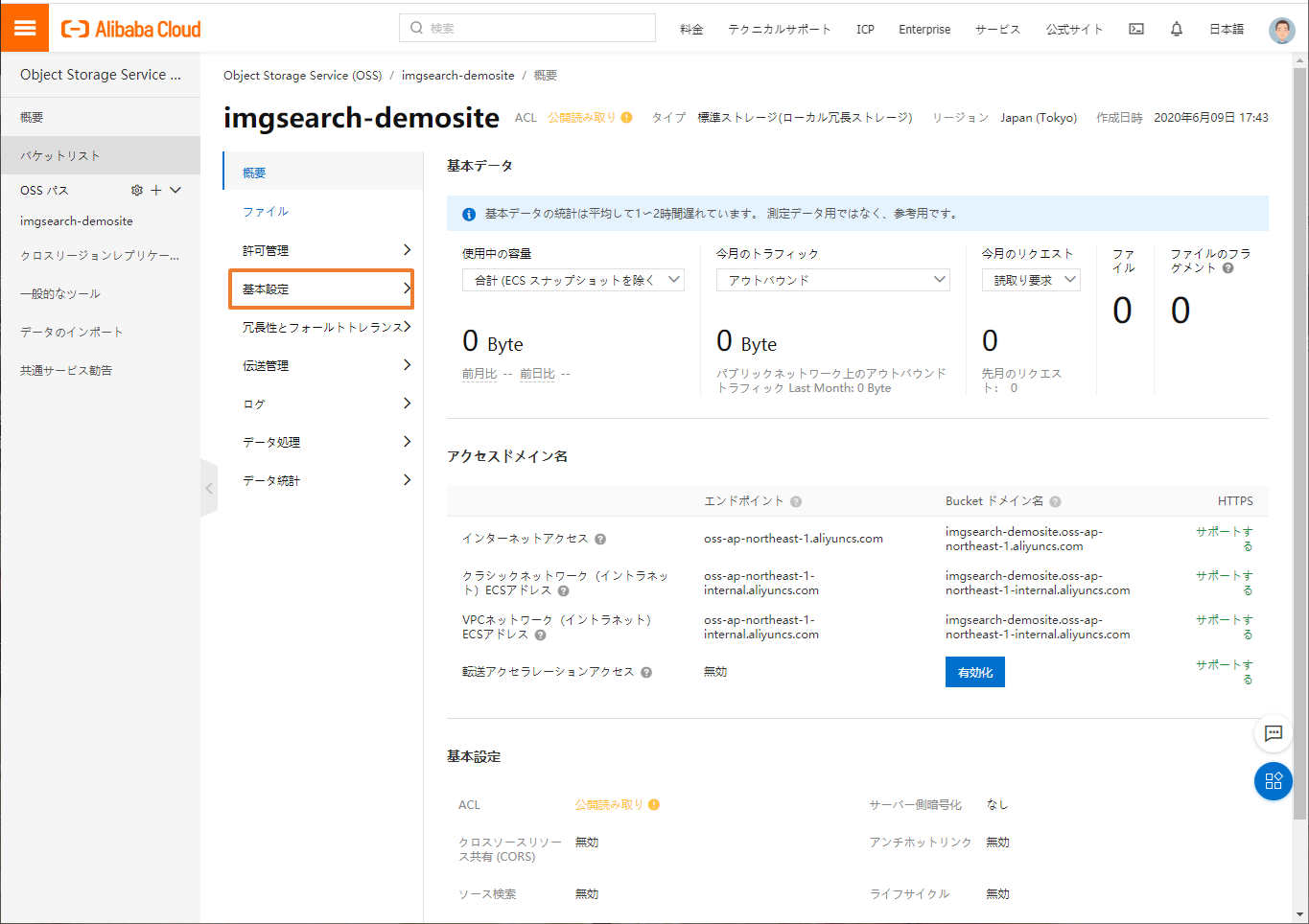Click oss-ap-northeast-1.aliyuncs.com endpoint text
Screen dimensions: 1309x924
click(x=793, y=539)
